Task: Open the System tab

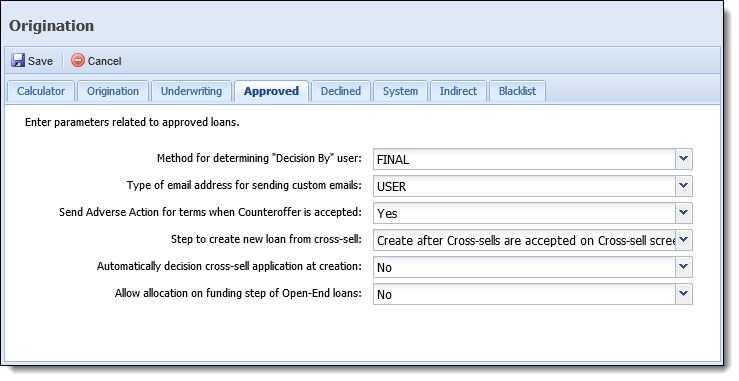Action: click(400, 91)
